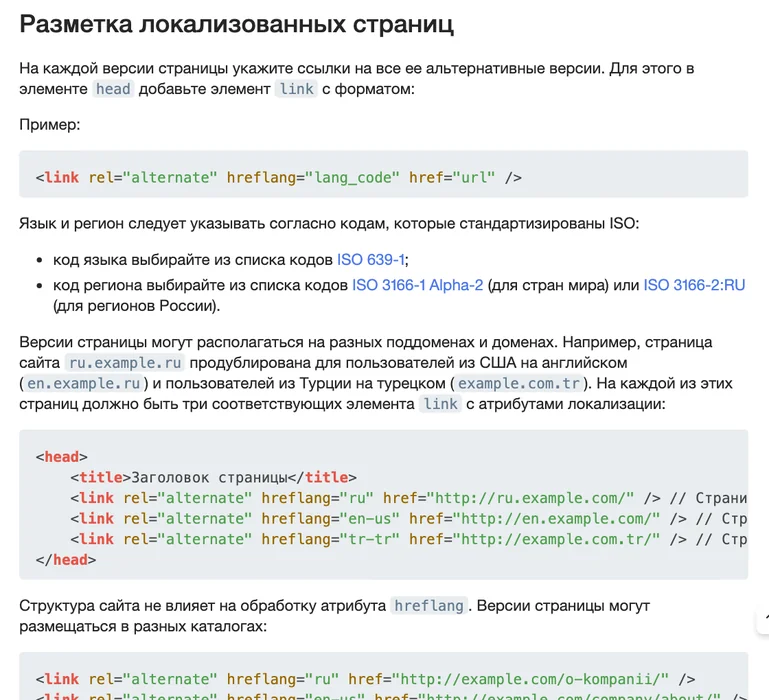Open the ISO 3166-2:RU link
Screen dimensions: 769x700
coord(694,285)
